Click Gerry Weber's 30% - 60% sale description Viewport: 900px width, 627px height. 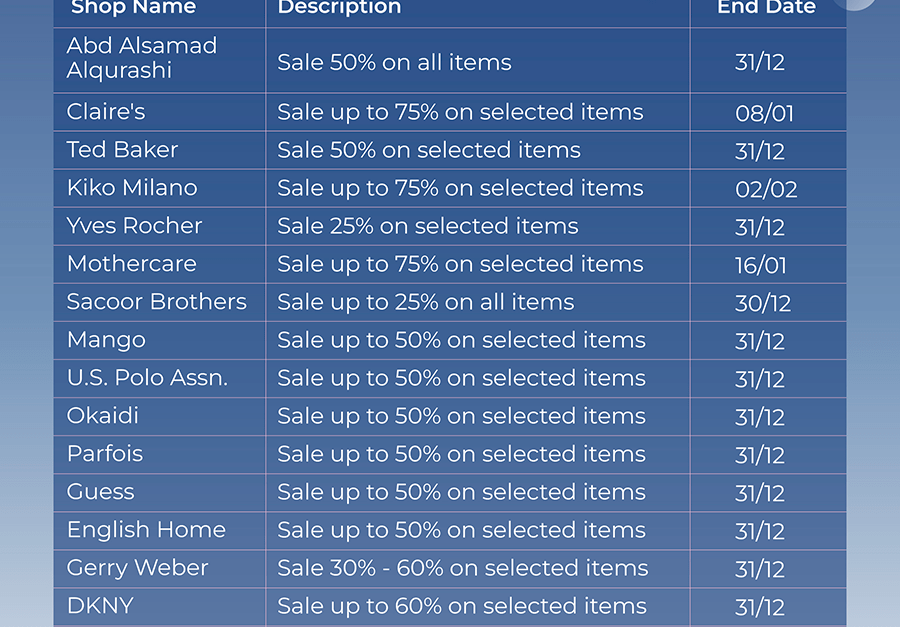[x=463, y=567]
